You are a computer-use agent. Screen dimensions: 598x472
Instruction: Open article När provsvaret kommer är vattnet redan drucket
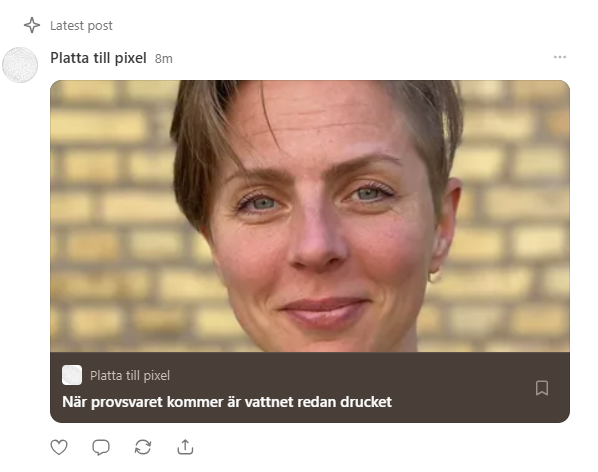pyautogui.click(x=227, y=402)
